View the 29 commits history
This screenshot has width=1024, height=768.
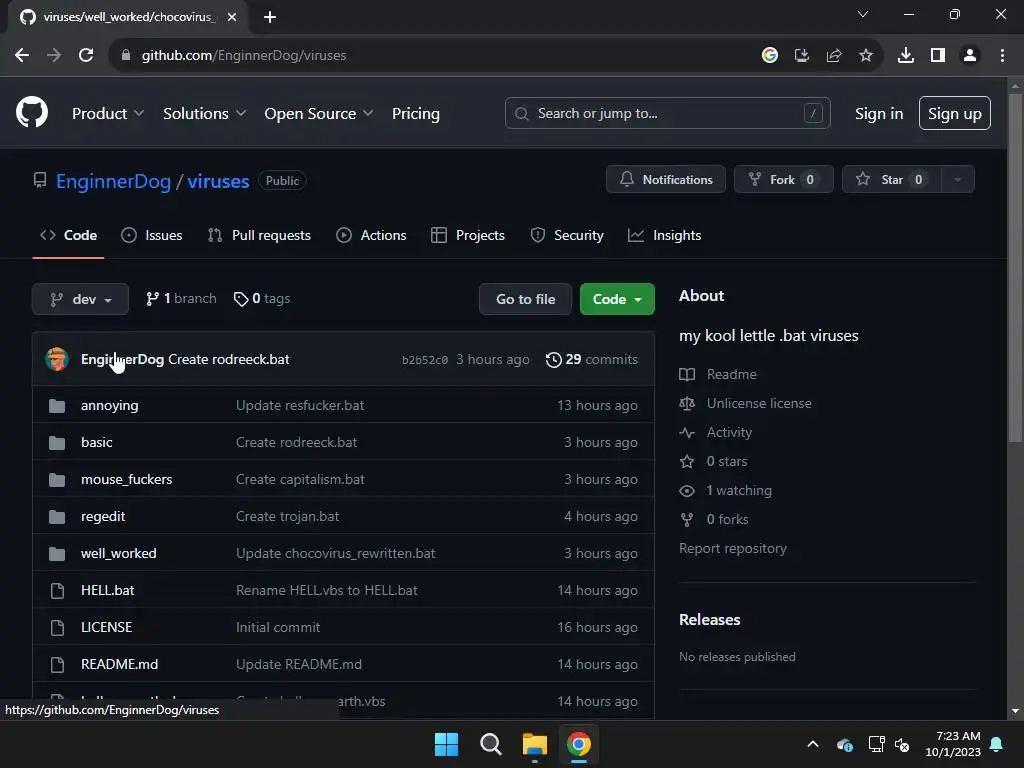592,360
